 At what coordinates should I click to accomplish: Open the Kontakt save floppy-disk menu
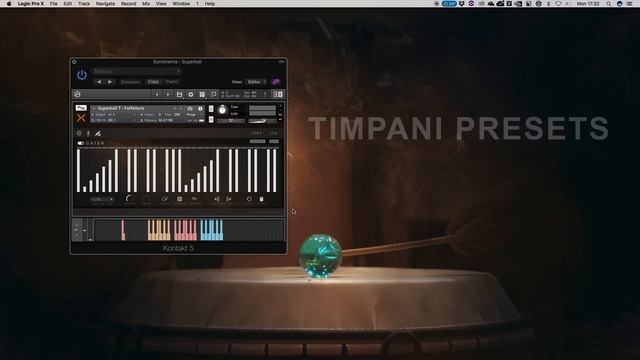(x=179, y=94)
